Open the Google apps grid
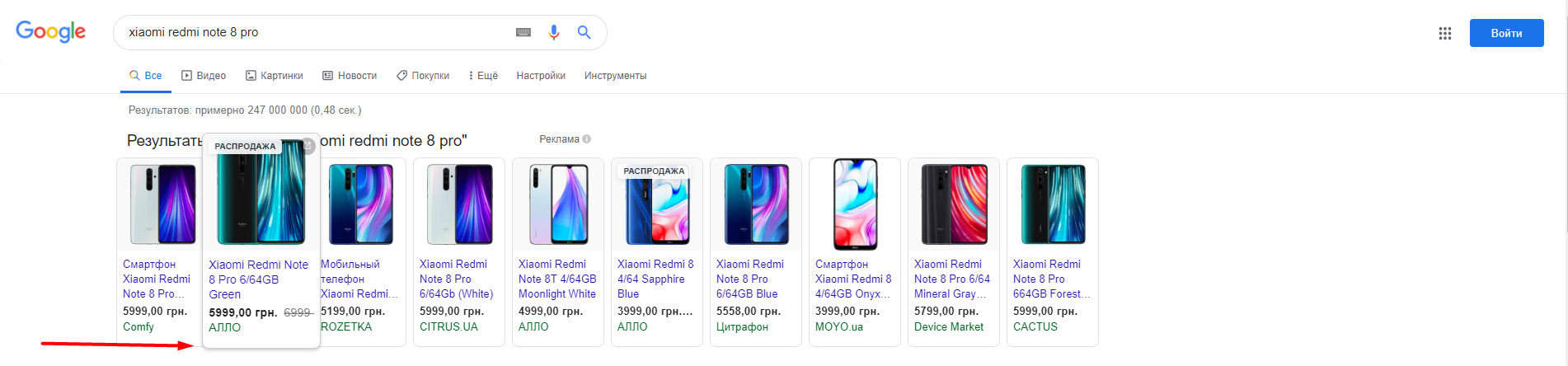Screen dimensions: 1568x366 coord(1444,33)
